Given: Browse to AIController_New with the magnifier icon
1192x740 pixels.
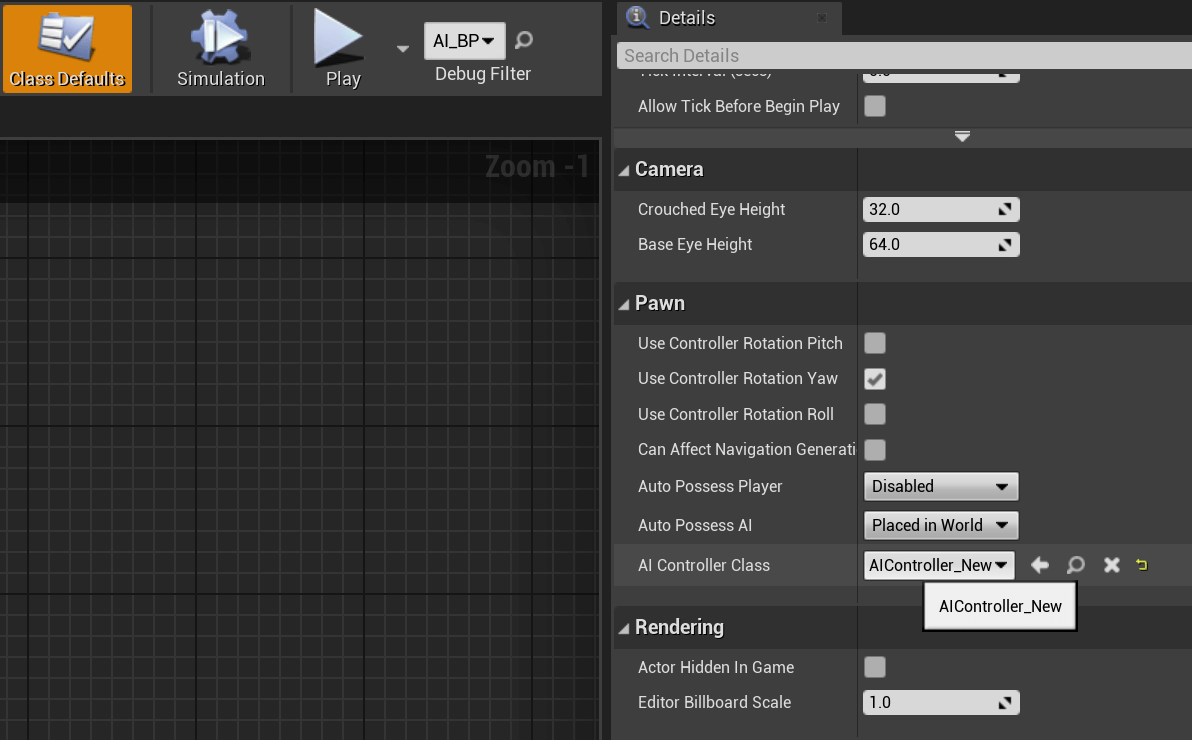Looking at the screenshot, I should [1076, 565].
